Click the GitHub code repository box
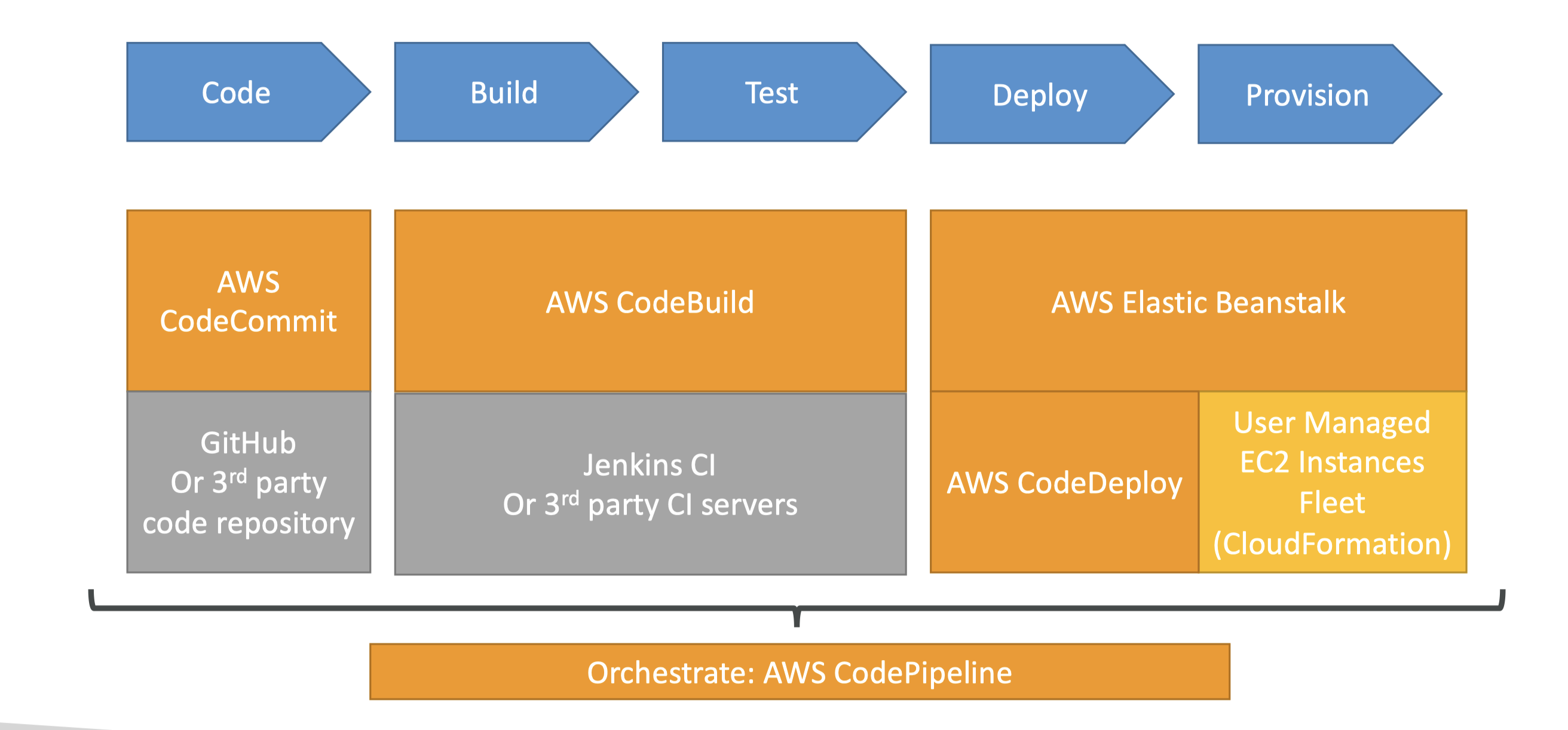This screenshot has width=1568, height=730. [x=249, y=482]
